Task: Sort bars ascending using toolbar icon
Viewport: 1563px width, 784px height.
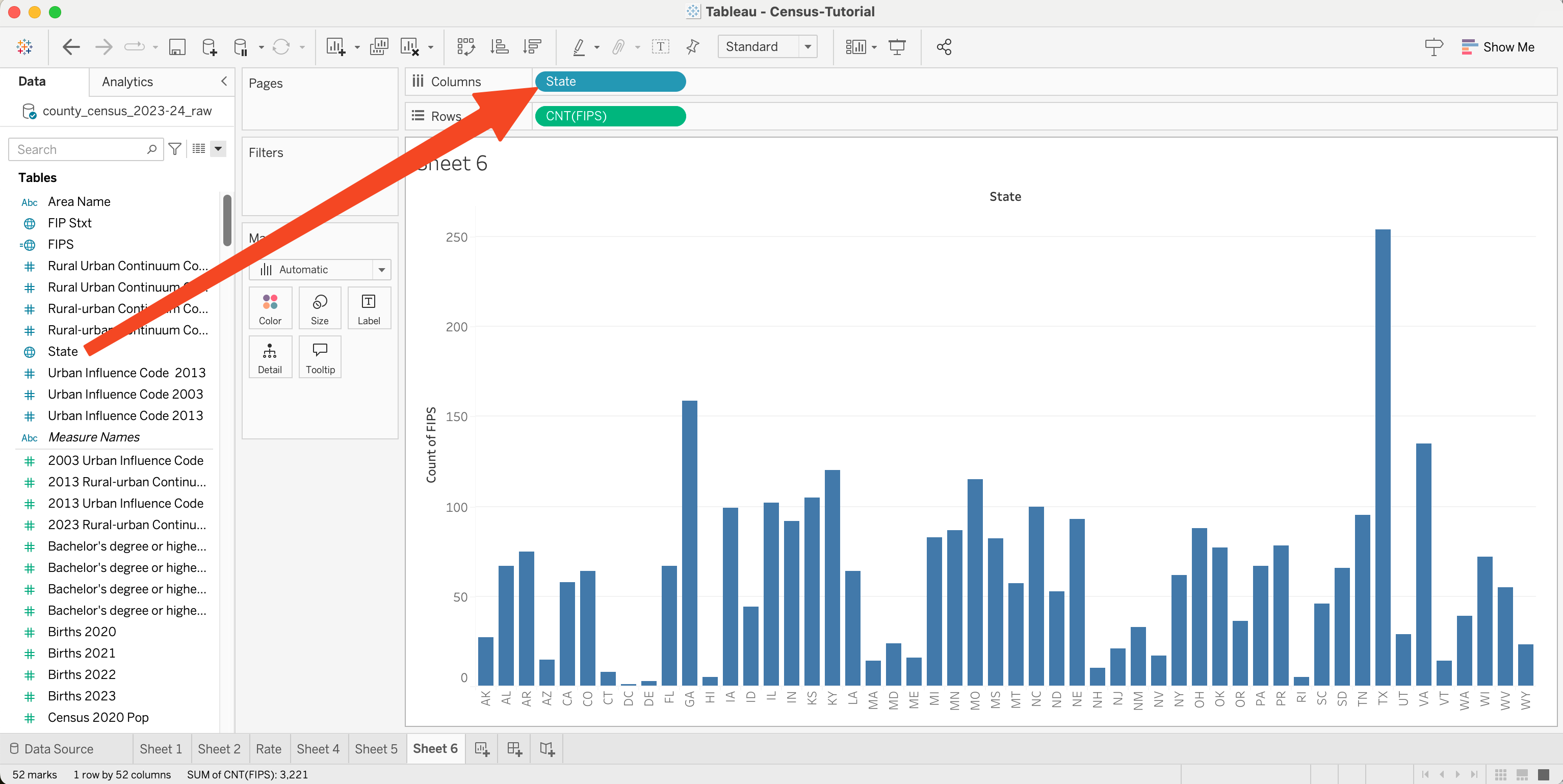Action: tap(499, 47)
